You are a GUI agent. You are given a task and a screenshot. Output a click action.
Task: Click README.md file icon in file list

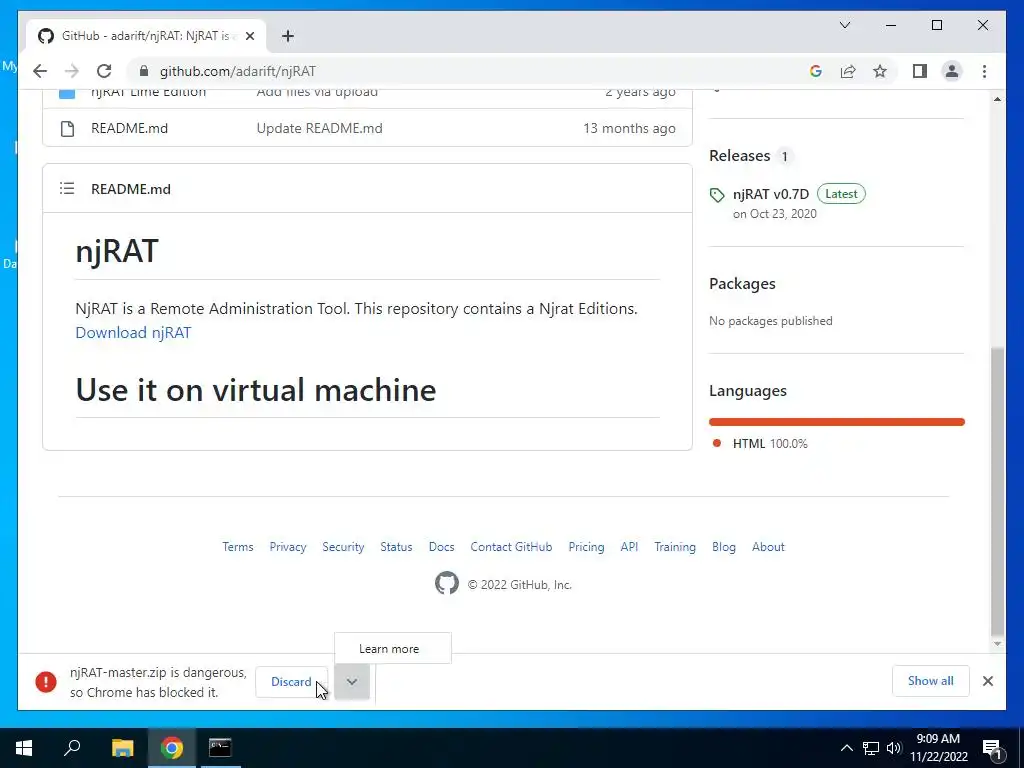(67, 129)
